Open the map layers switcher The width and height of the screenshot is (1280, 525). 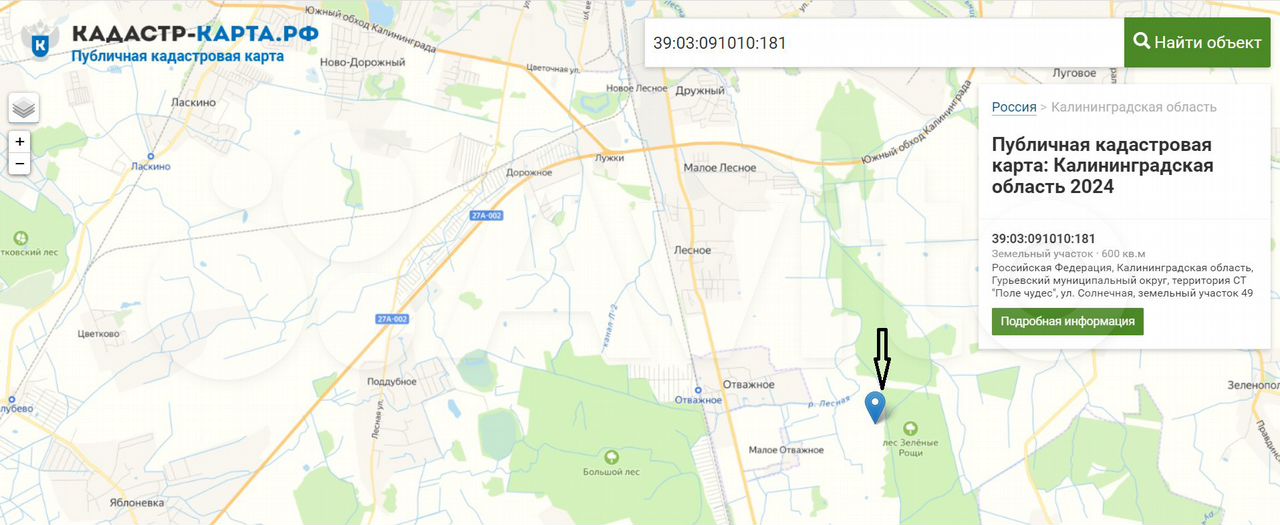[x=24, y=107]
